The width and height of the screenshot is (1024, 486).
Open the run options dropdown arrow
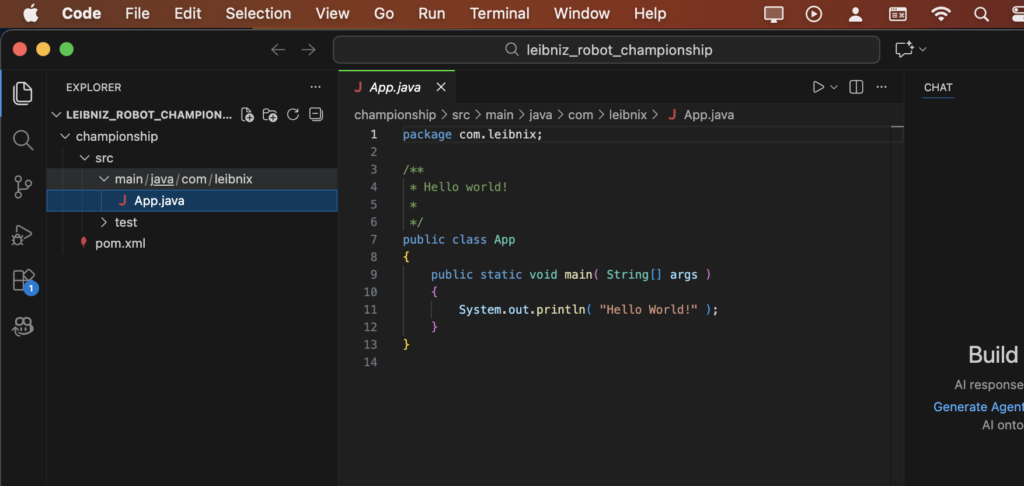click(x=834, y=87)
